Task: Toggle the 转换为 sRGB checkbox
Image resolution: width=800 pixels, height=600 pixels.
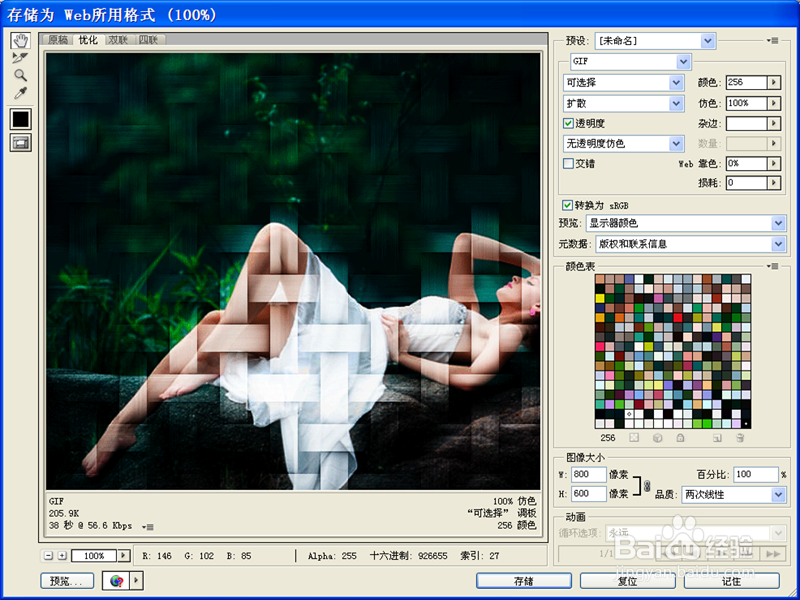Action: point(567,205)
